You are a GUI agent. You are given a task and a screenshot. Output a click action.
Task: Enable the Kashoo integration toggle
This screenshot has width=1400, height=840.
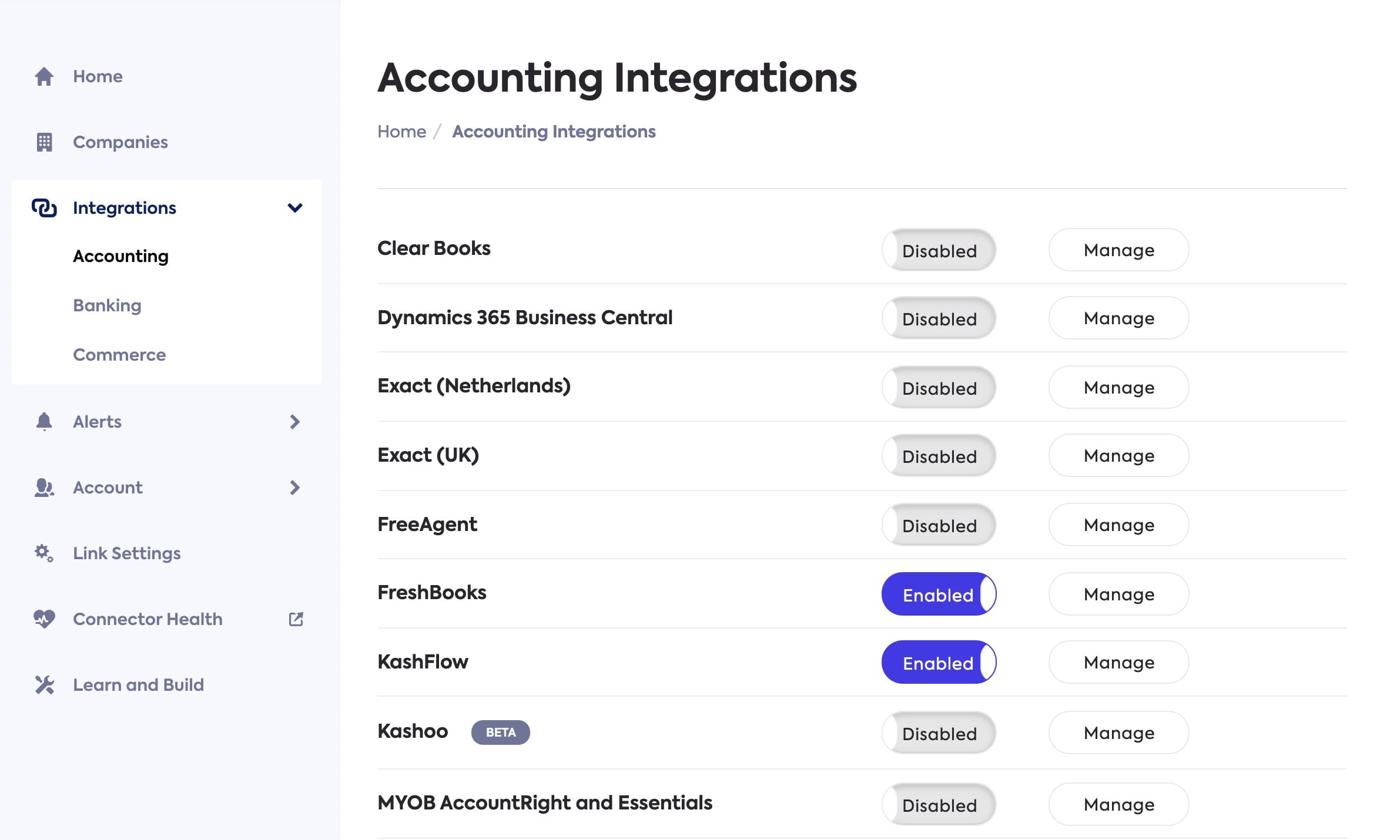pos(939,733)
